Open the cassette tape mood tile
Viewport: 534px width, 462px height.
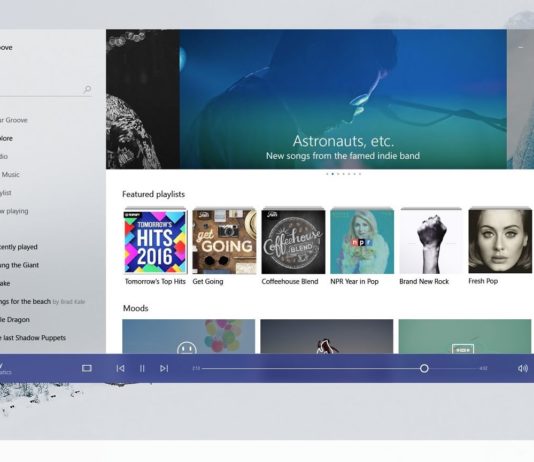(465, 336)
